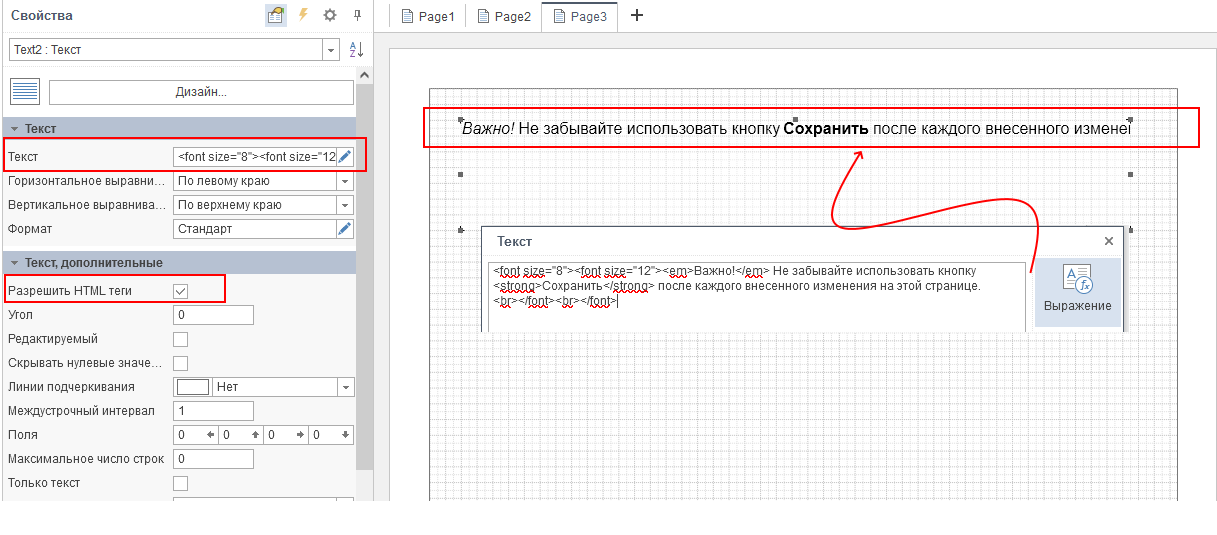
Task: Click the pencil edit icon for Текст
Action: tap(345, 156)
